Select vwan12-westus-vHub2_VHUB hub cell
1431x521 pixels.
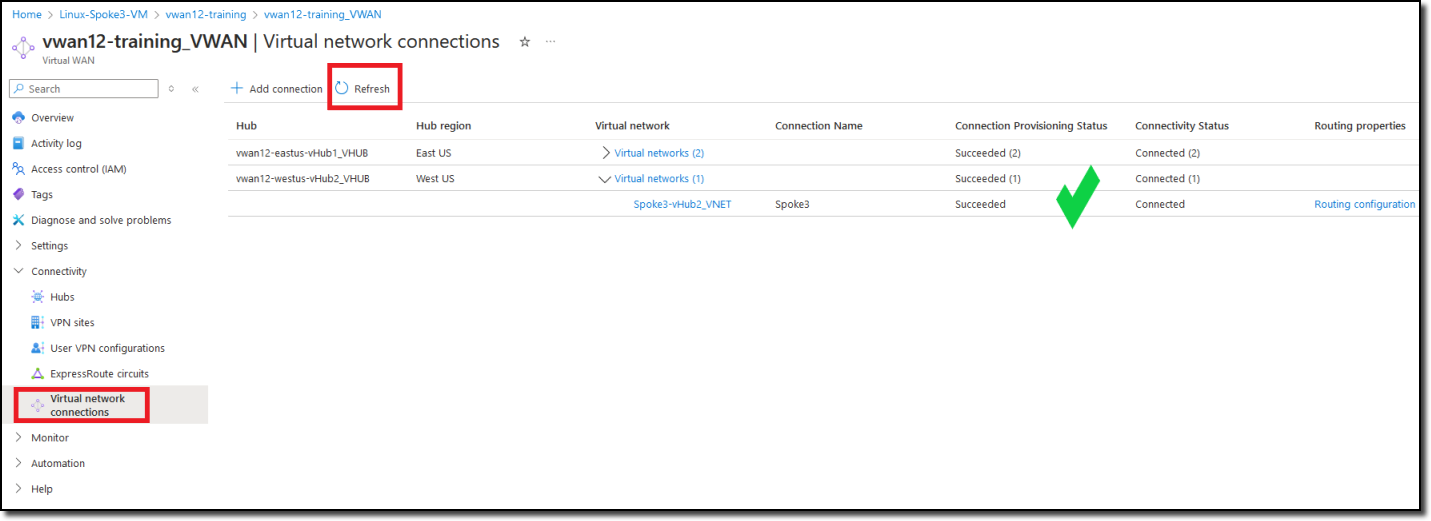click(x=303, y=179)
